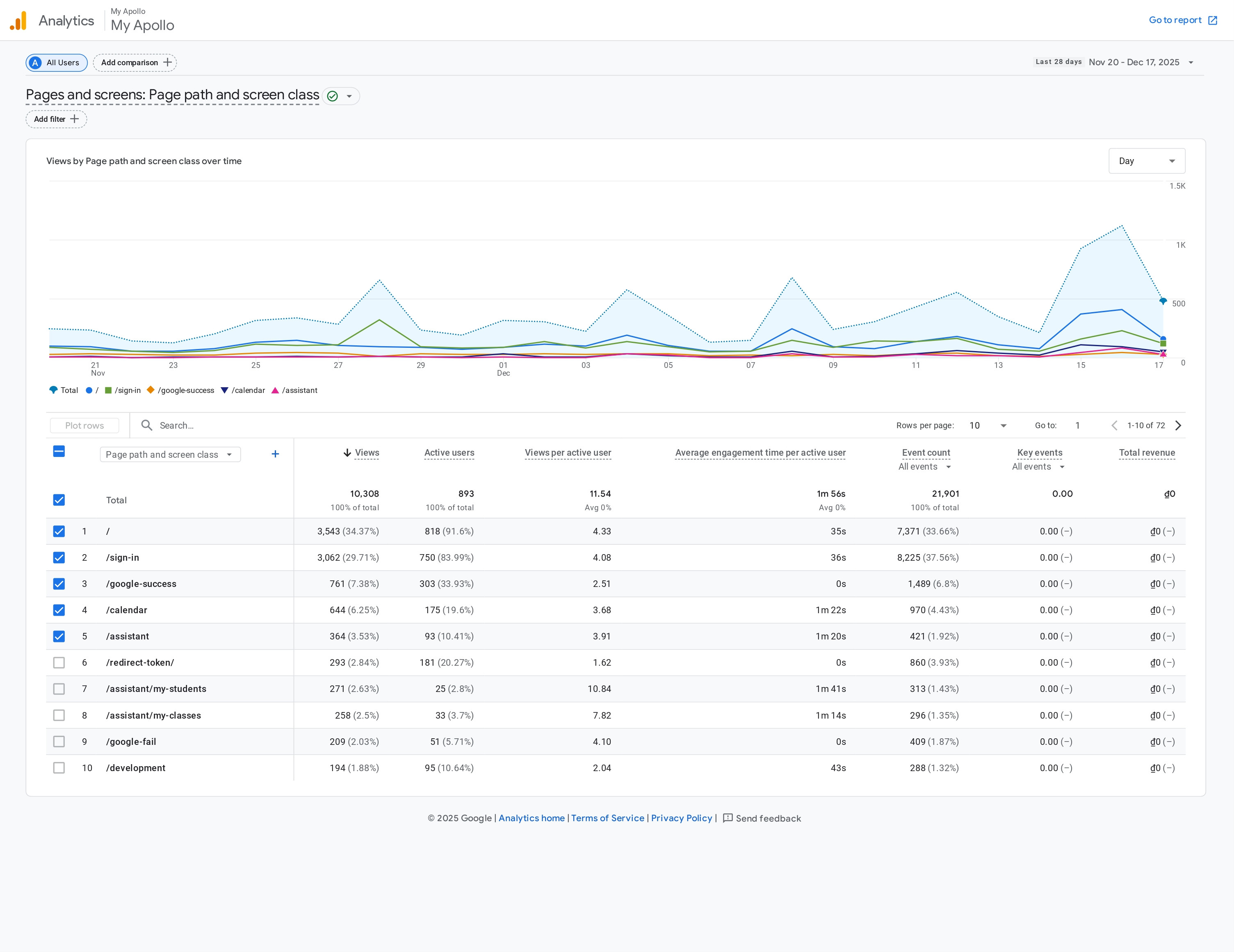The height and width of the screenshot is (952, 1234).
Task: Open the Privacy Policy link
Action: [x=682, y=818]
